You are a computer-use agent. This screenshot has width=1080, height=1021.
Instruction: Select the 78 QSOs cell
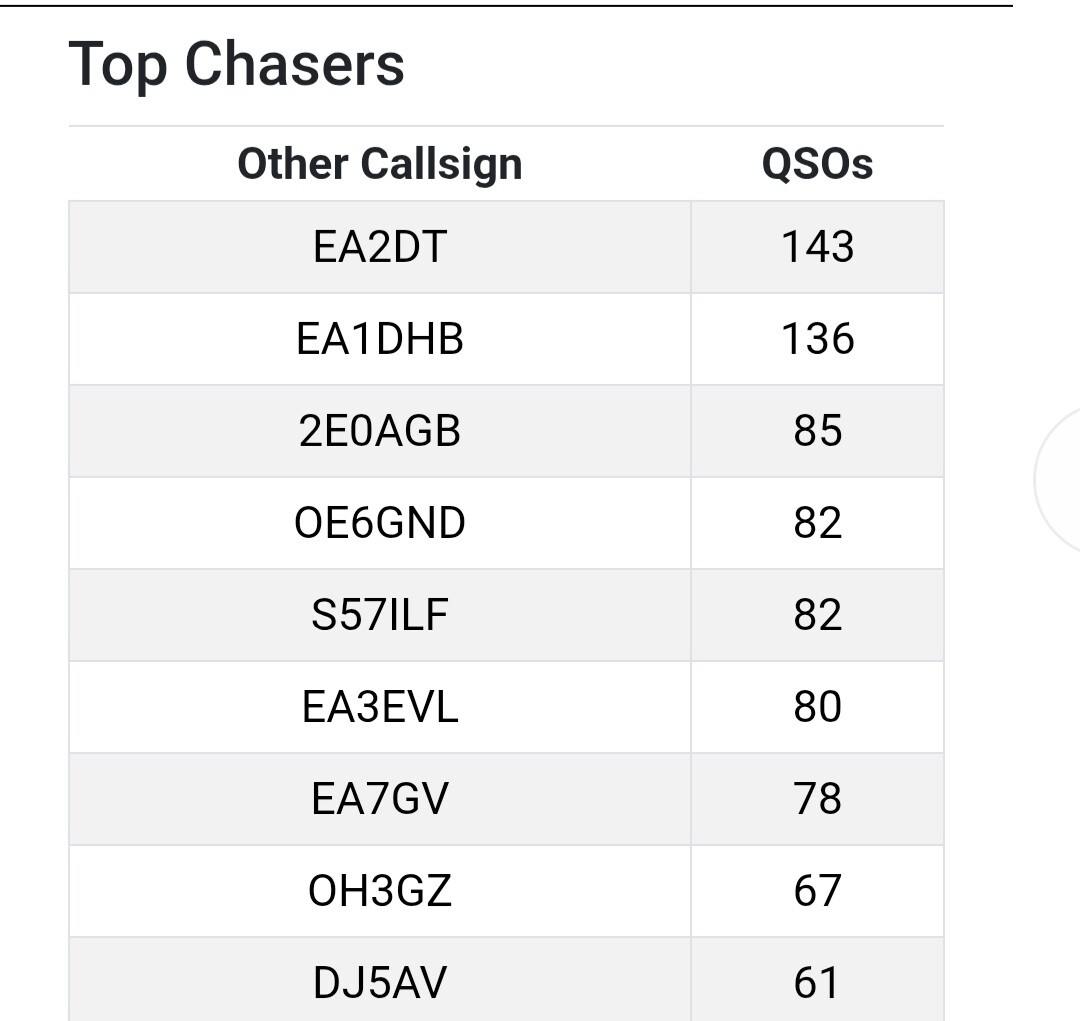[x=817, y=799]
